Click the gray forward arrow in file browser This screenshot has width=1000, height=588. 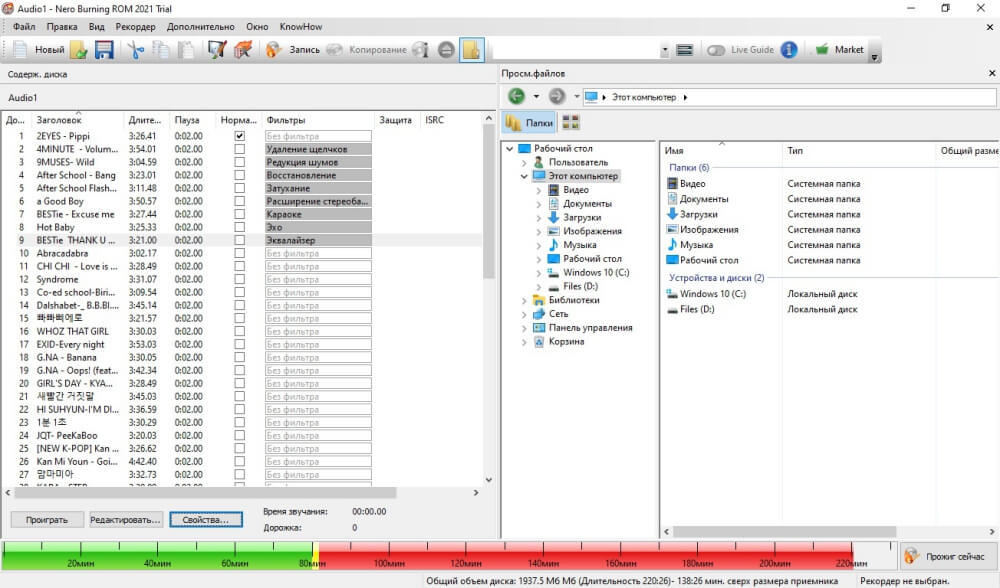pos(557,96)
